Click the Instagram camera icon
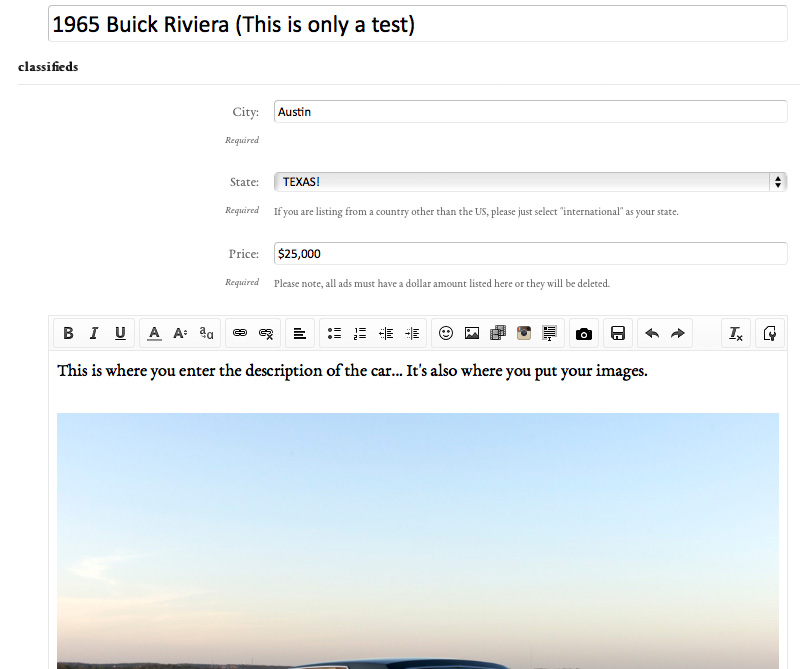The image size is (800, 669). 524,333
